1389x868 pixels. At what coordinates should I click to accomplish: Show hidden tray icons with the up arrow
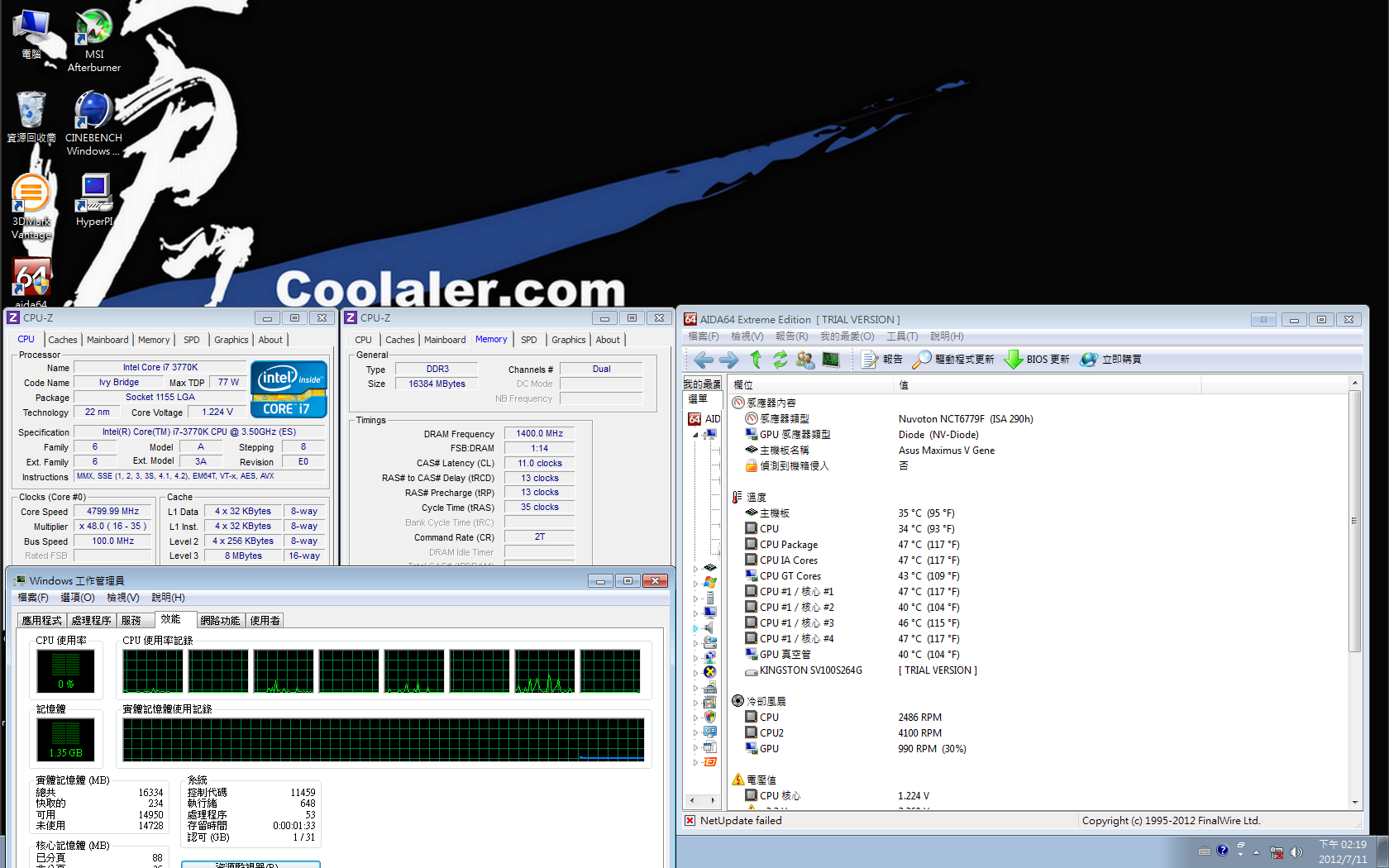[1256, 852]
